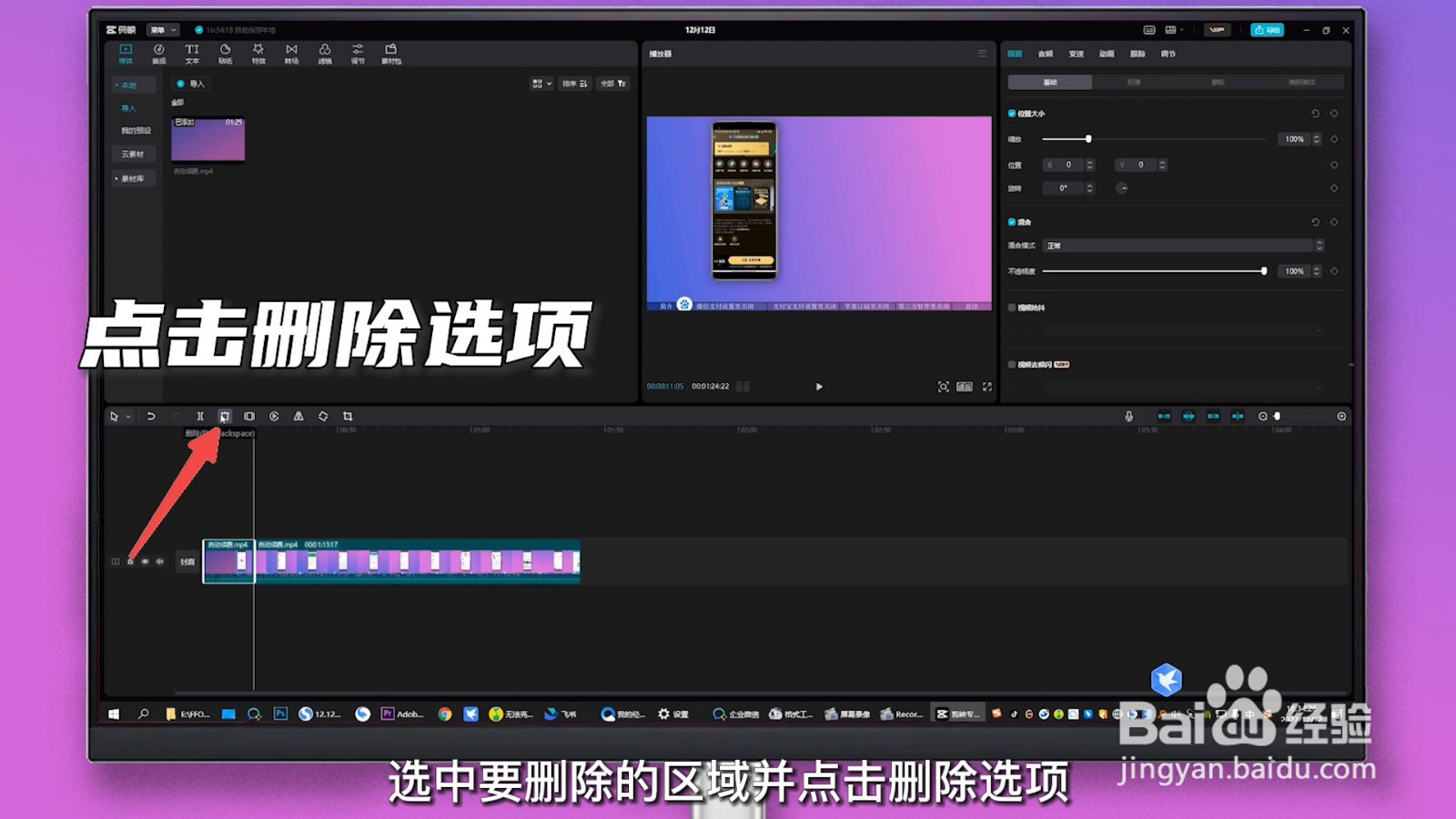This screenshot has height=819, width=1456.
Task: Click the delete clip icon in timeline toolbar
Action: [x=225, y=416]
